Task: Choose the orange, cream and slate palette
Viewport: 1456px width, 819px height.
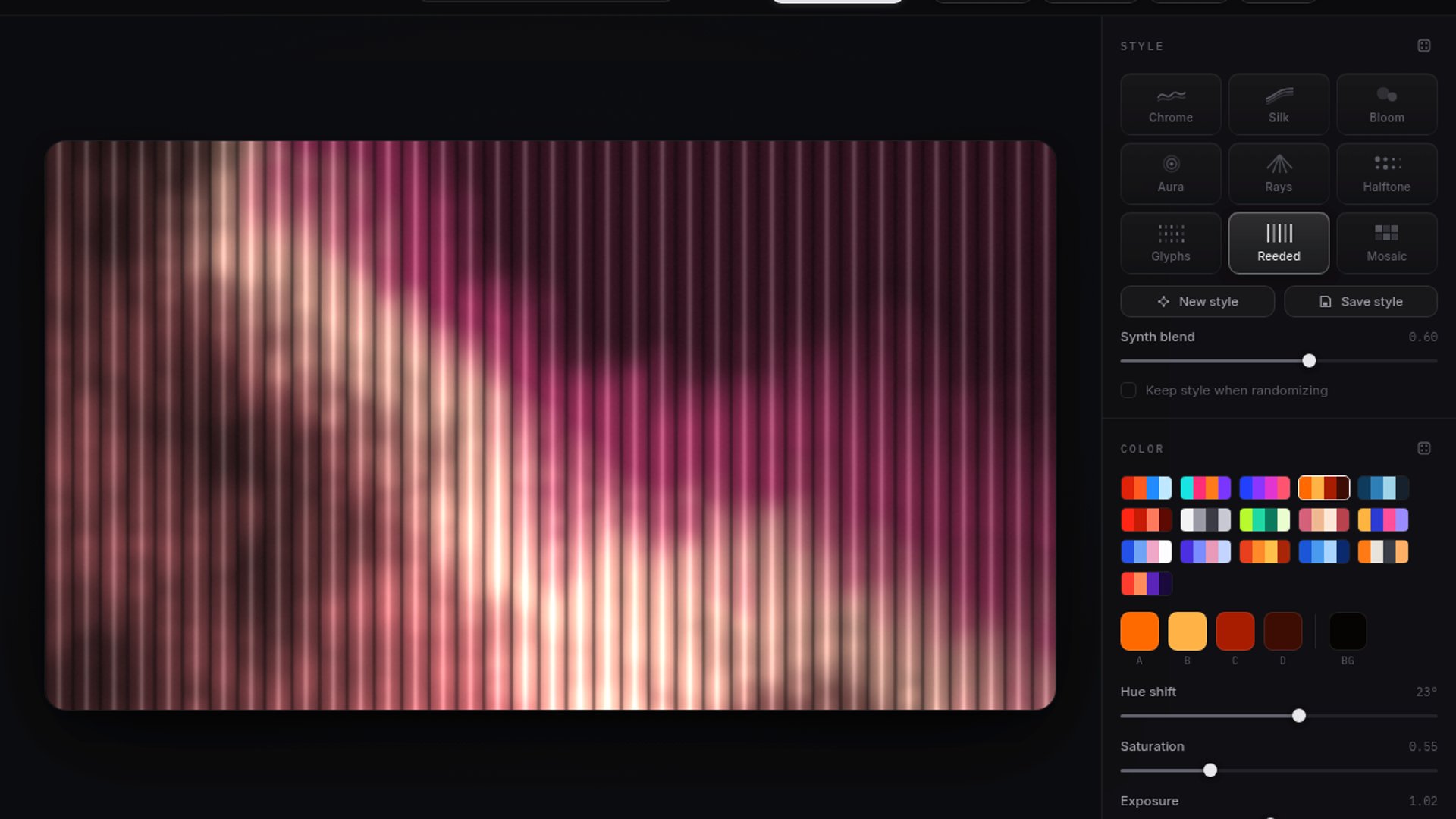Action: coord(1382,551)
